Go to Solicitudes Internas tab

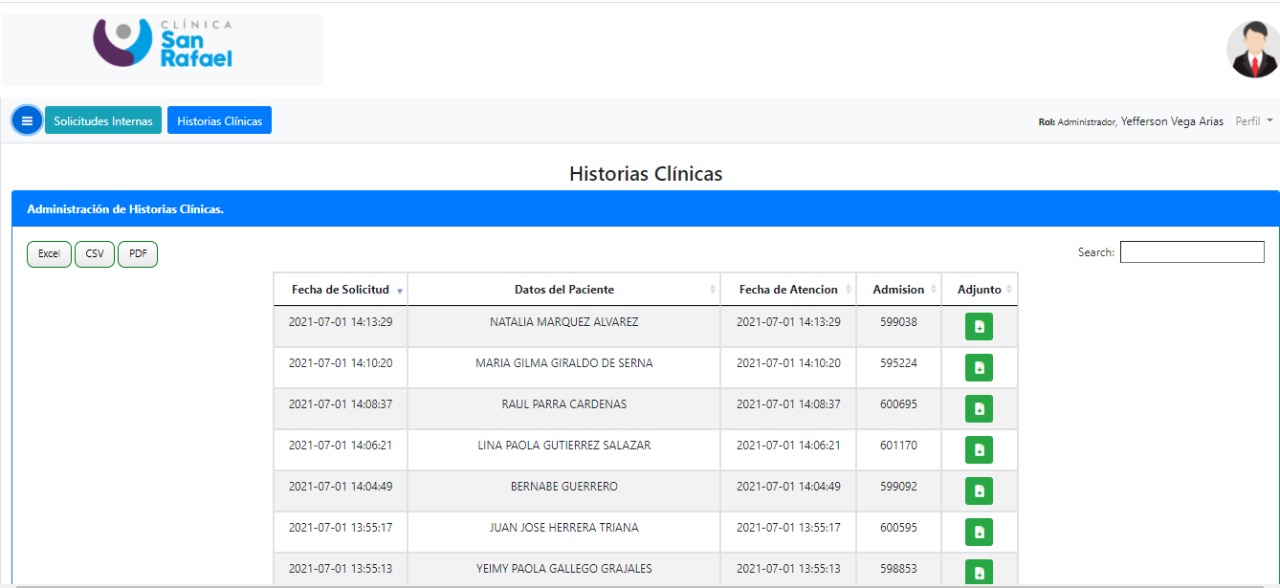(x=103, y=121)
